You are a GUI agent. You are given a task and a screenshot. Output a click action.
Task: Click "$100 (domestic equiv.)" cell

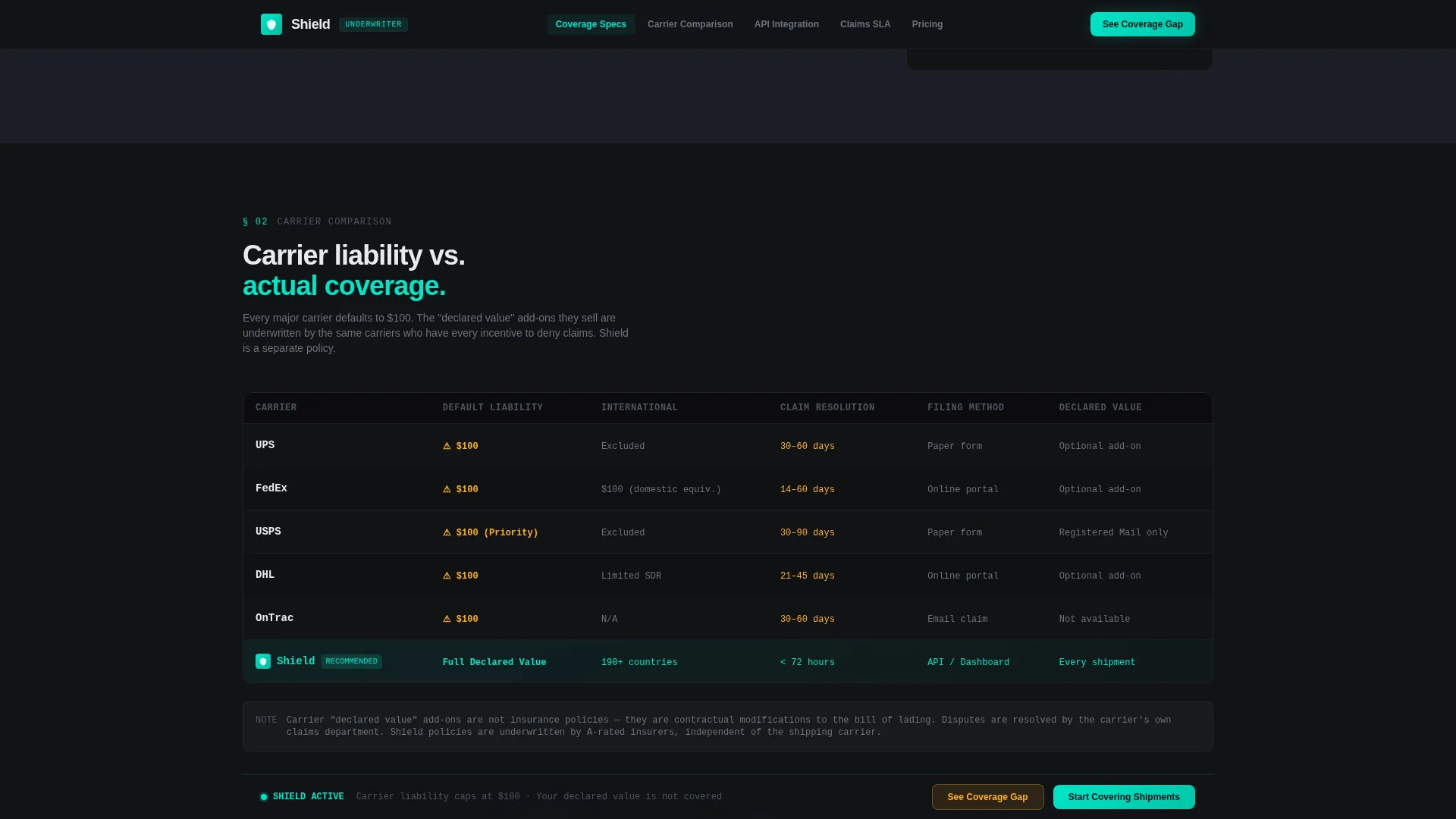click(x=661, y=490)
